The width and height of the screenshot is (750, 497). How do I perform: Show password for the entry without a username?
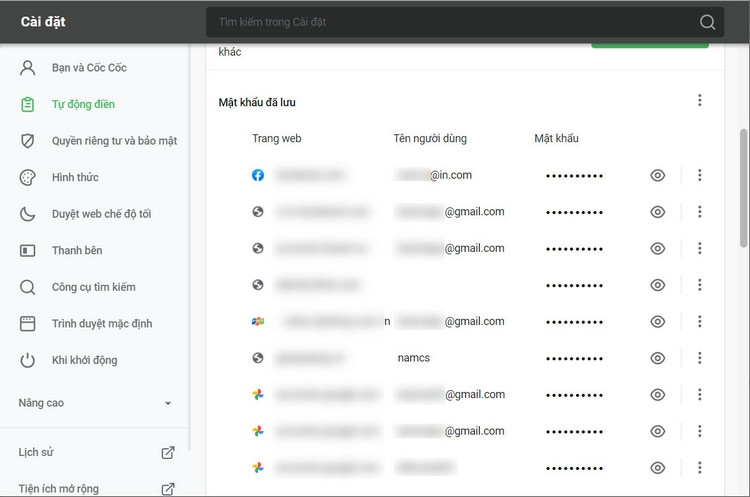click(658, 285)
